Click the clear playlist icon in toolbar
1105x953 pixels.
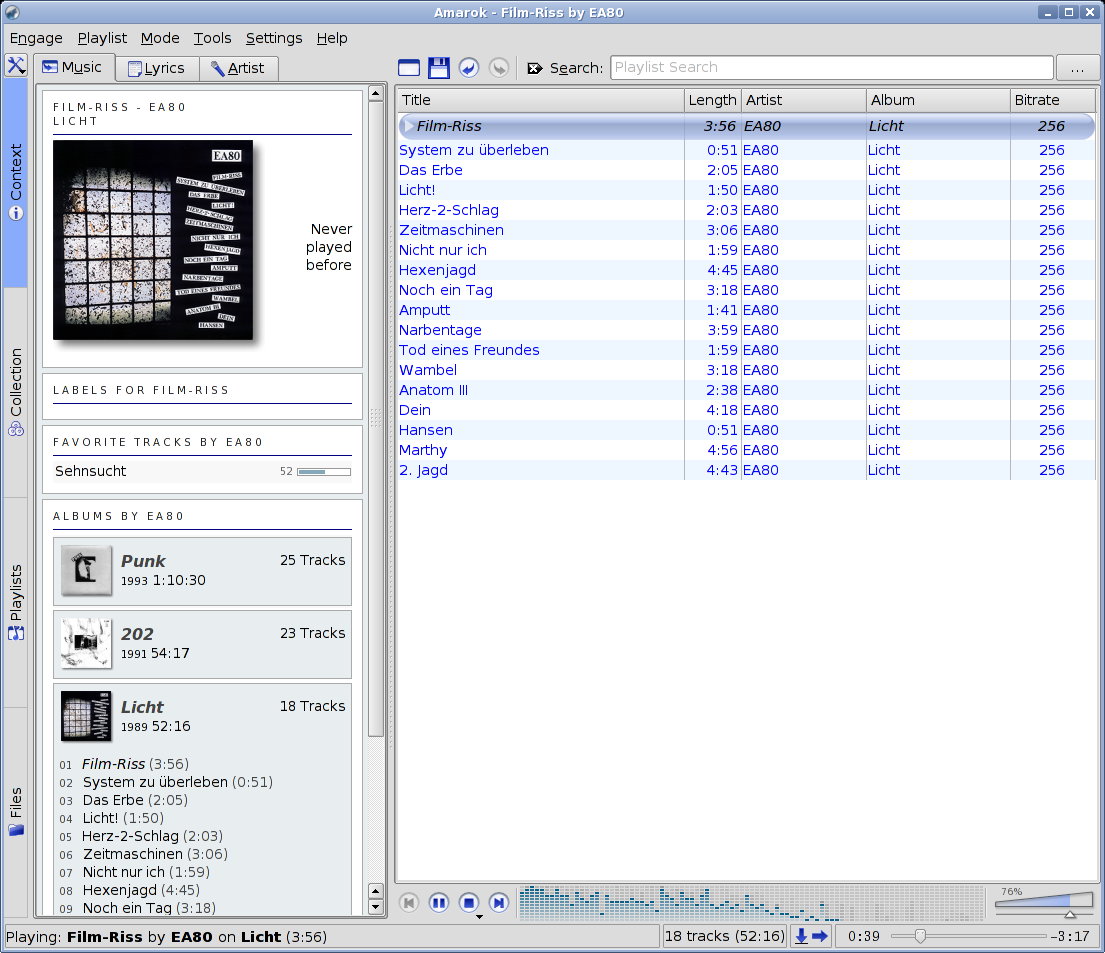pos(409,68)
